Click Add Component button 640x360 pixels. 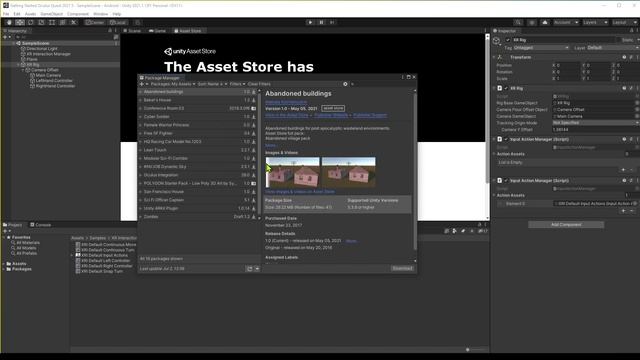point(566,224)
